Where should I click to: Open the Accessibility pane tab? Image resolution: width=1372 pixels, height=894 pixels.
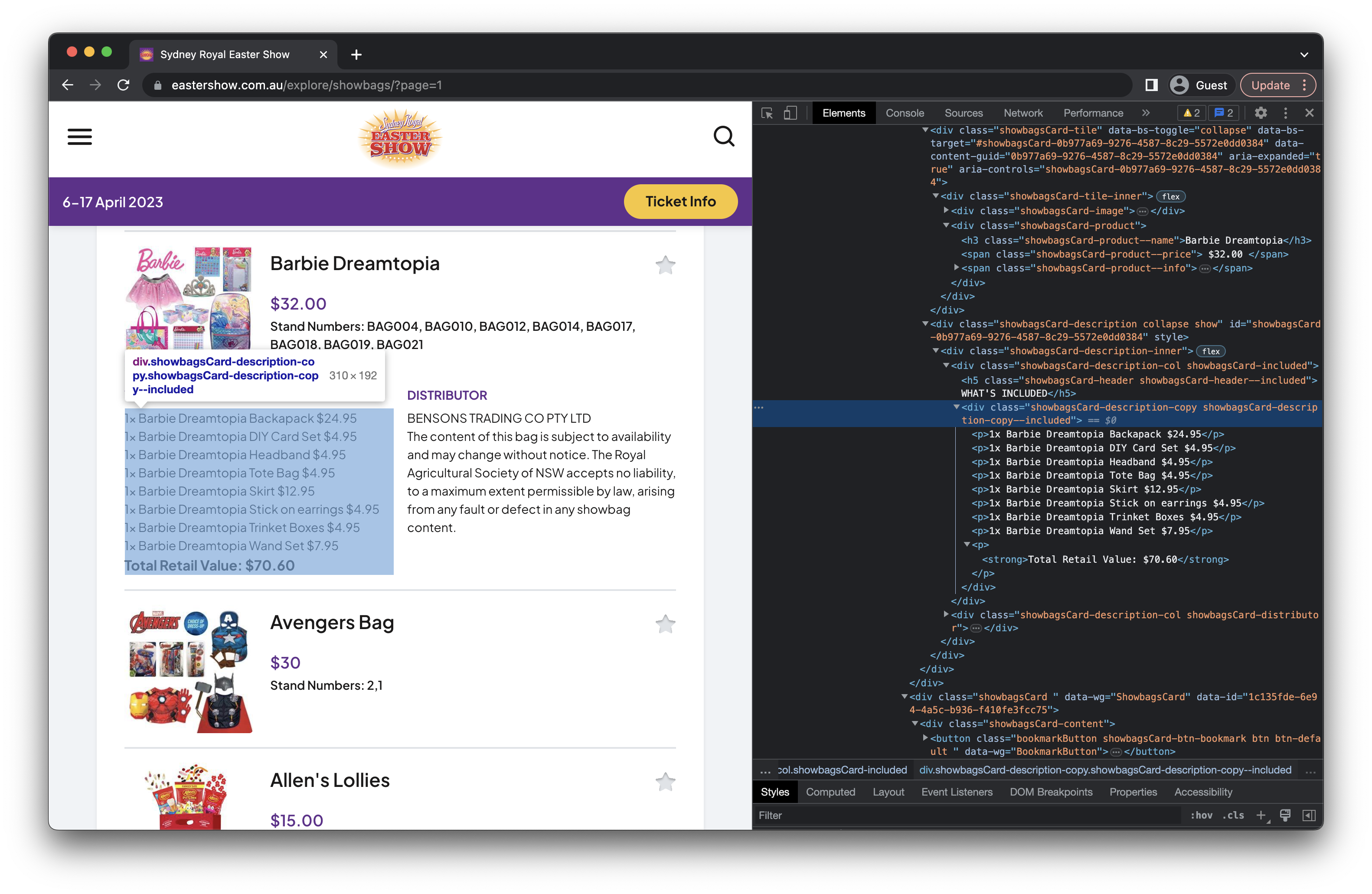[x=1203, y=792]
